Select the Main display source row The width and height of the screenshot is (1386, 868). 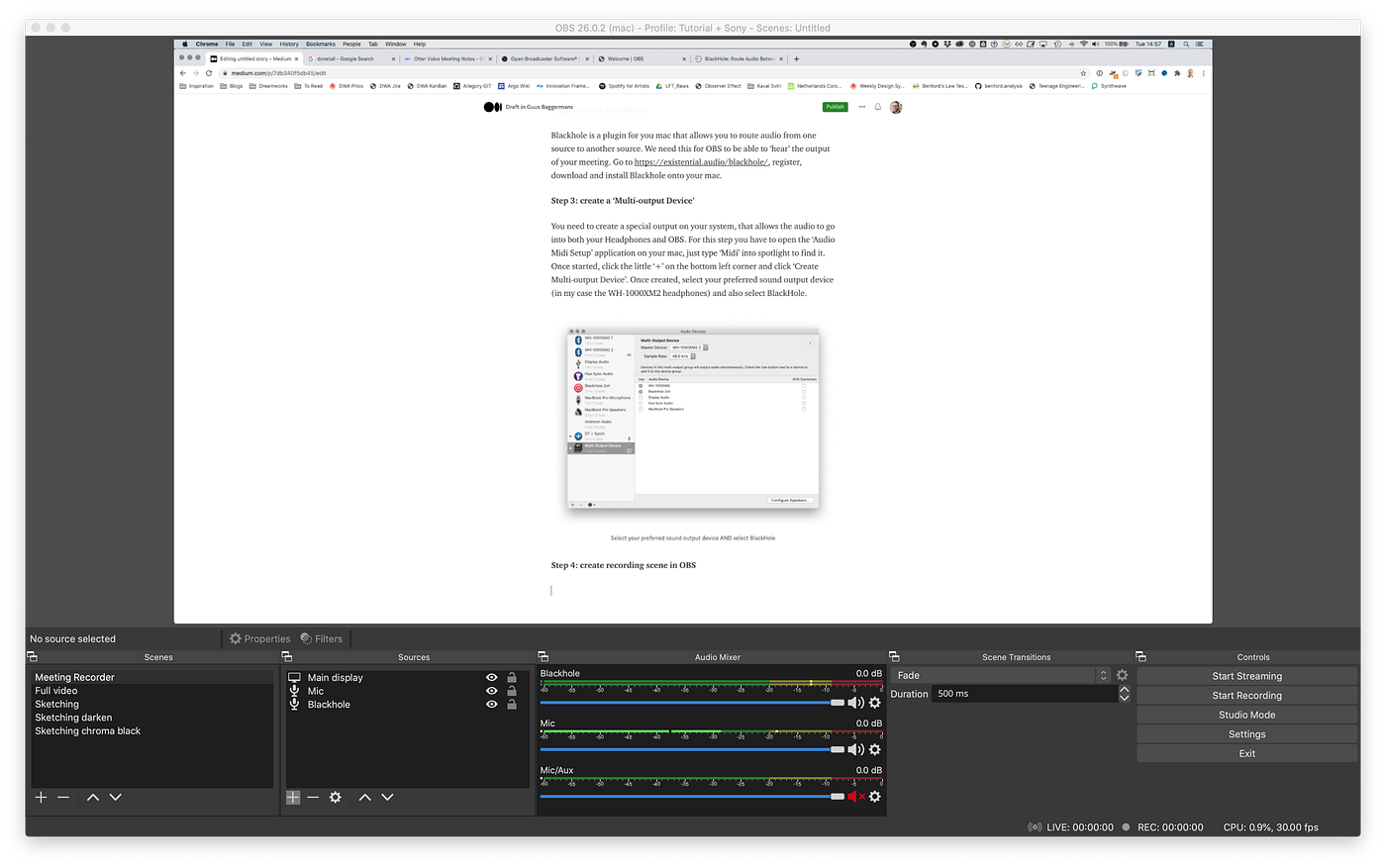[x=406, y=678]
